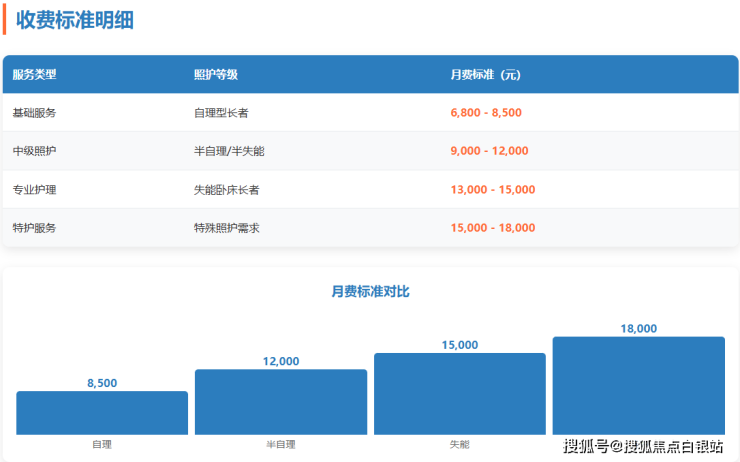Click the 15,000 bar for 失能

460,394
